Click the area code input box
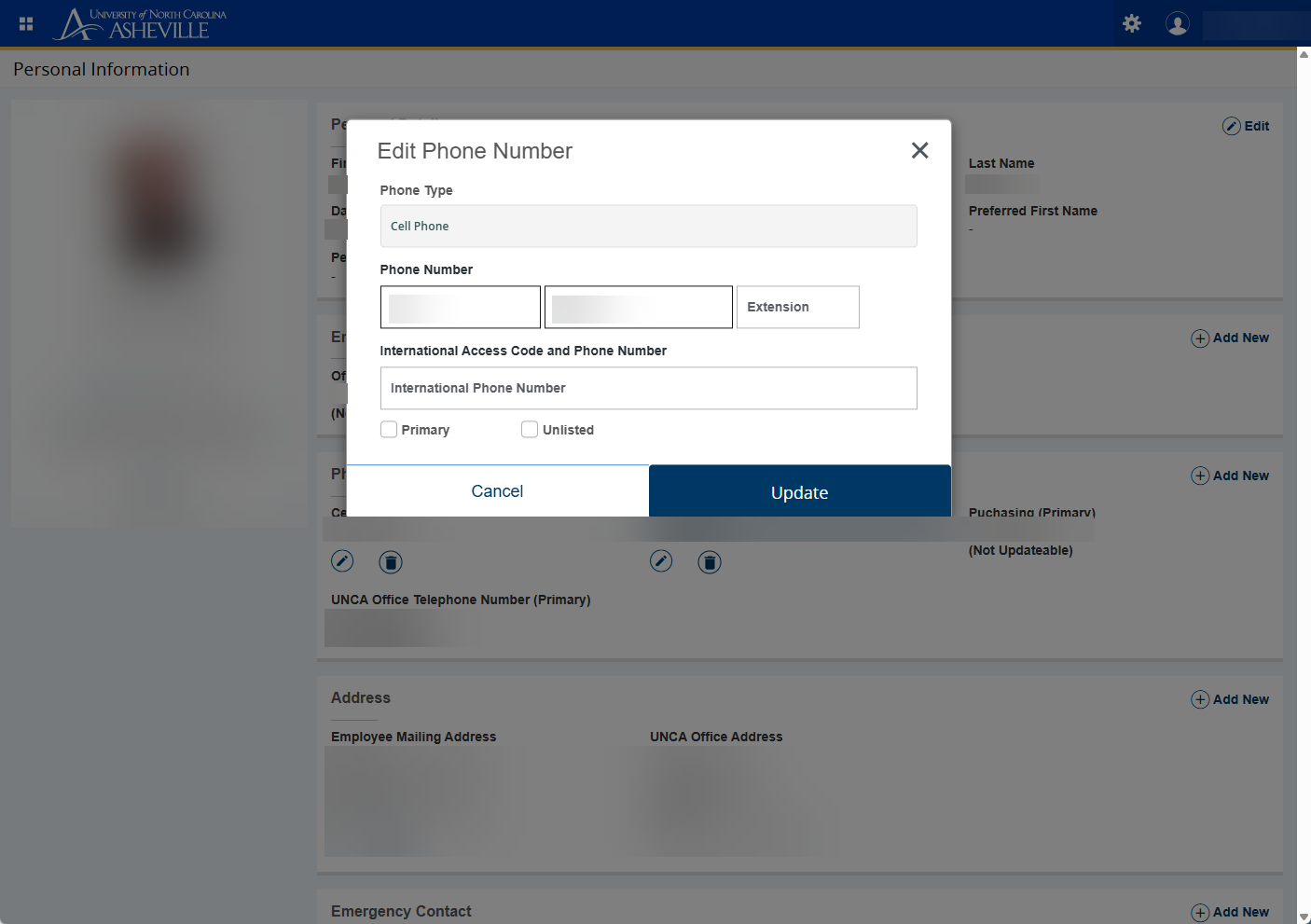 point(461,307)
